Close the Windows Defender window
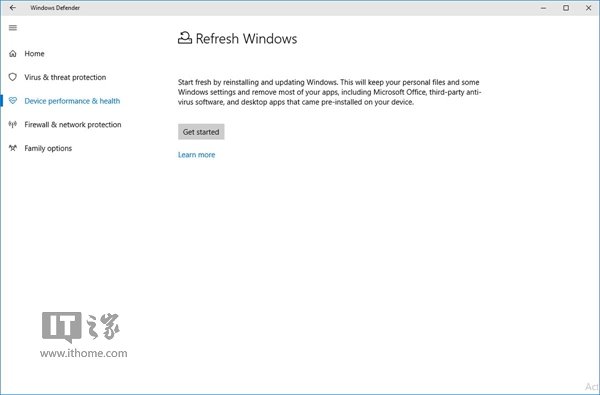The width and height of the screenshot is (600, 395). 589,8
